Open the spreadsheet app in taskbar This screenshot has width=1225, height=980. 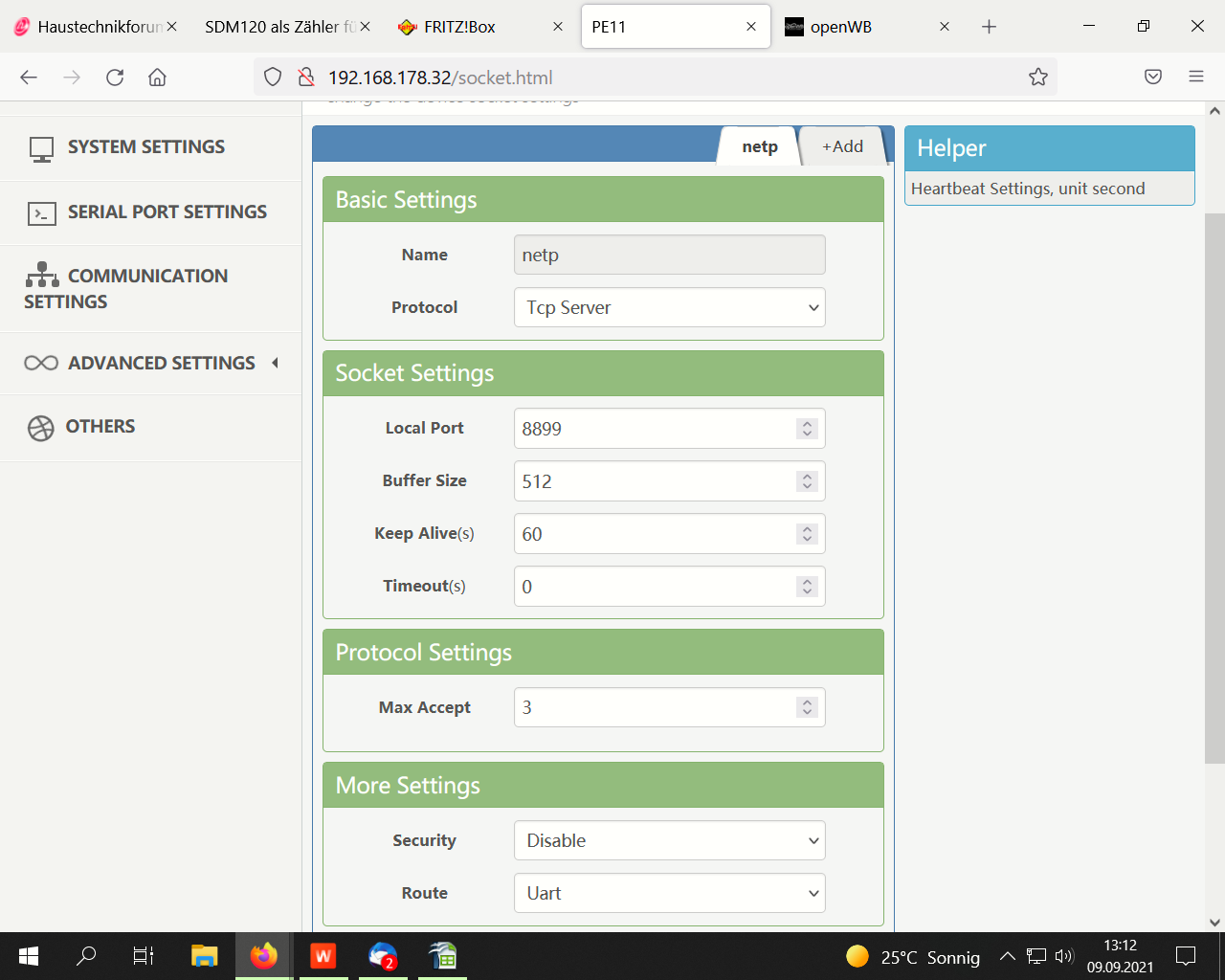[x=443, y=956]
